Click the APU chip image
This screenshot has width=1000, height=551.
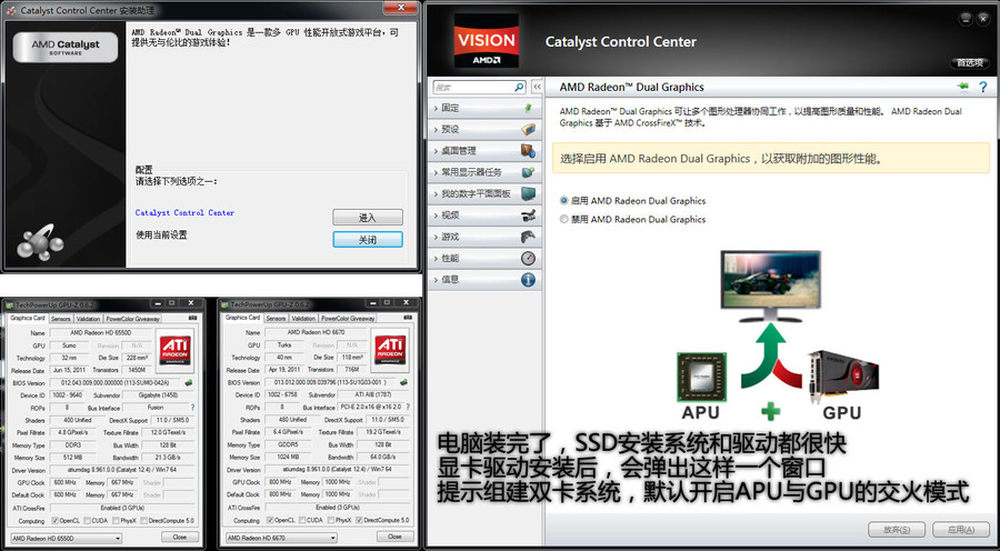click(702, 376)
